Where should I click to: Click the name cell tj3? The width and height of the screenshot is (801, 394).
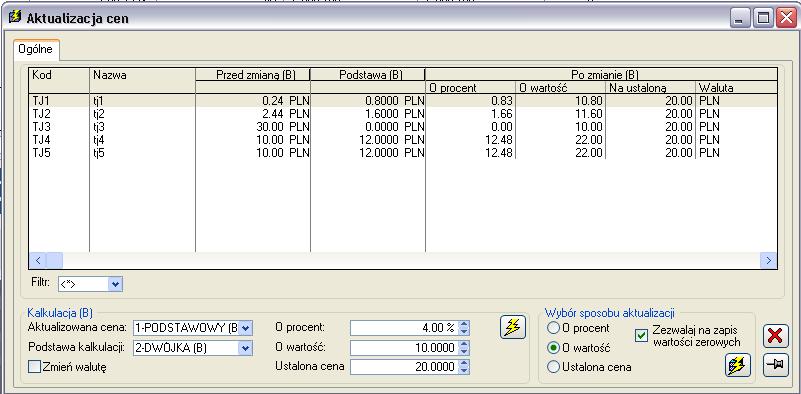point(143,126)
